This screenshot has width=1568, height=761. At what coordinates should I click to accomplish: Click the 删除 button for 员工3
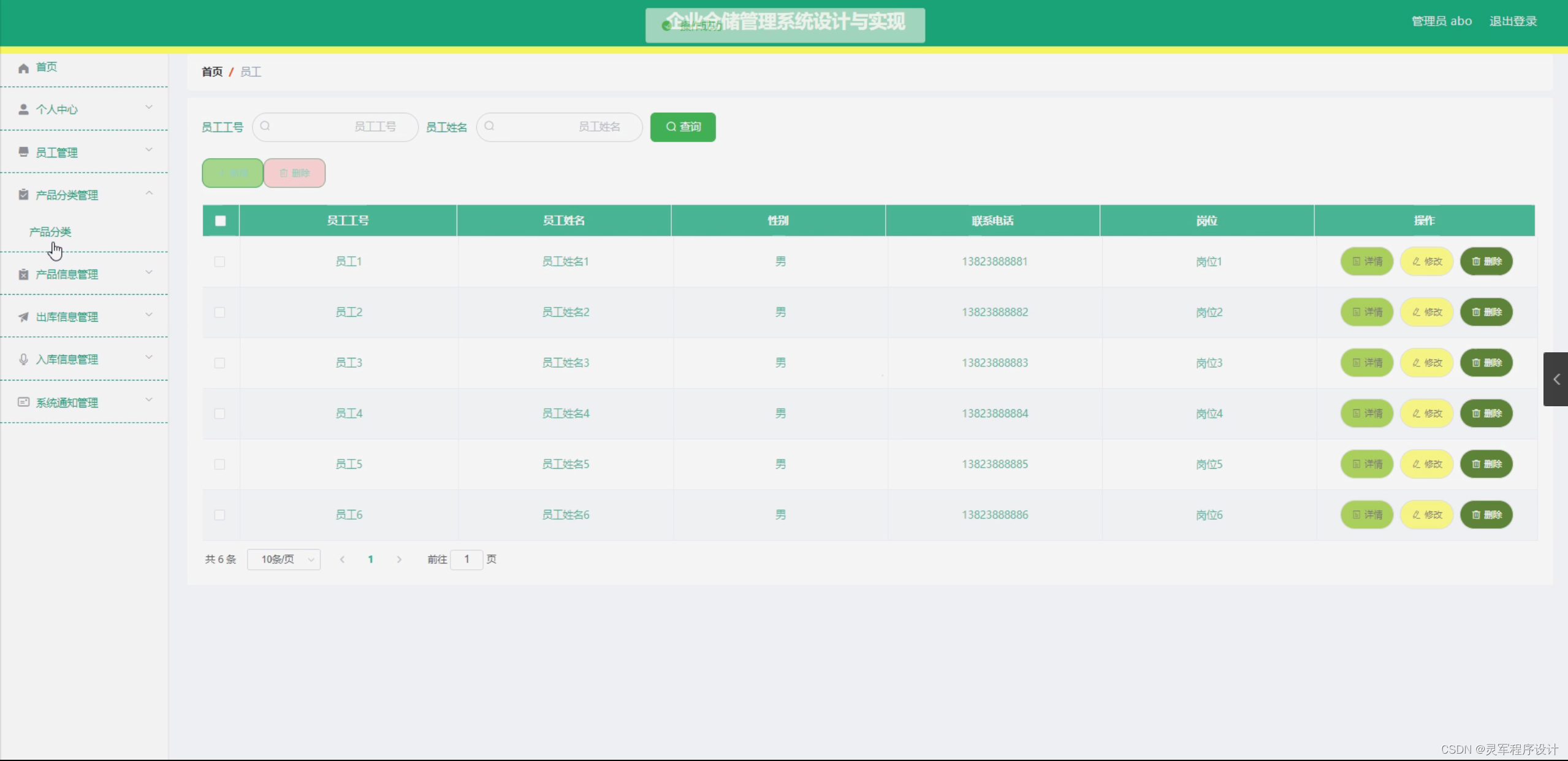(1486, 363)
